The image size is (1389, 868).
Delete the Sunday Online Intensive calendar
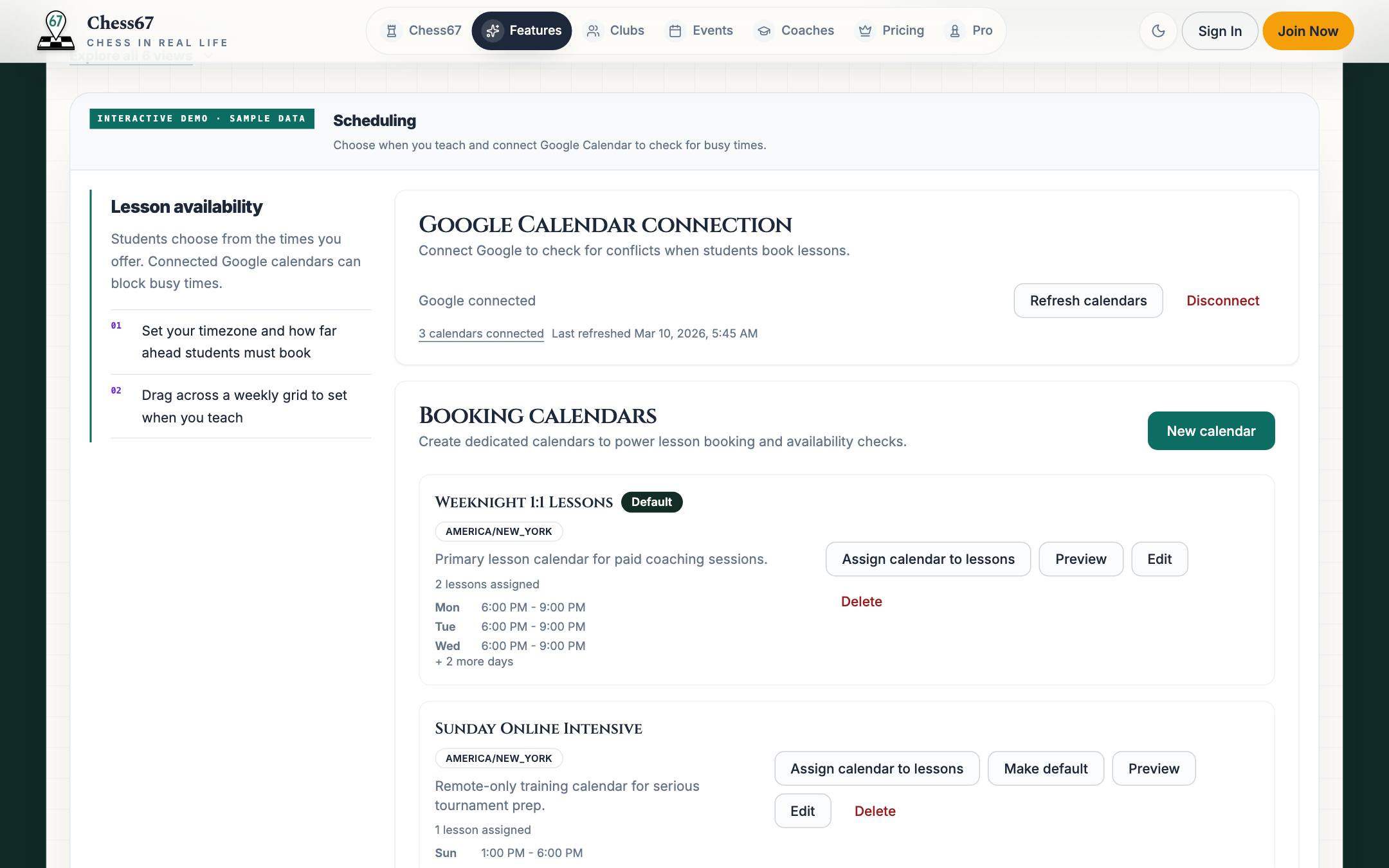tap(875, 811)
